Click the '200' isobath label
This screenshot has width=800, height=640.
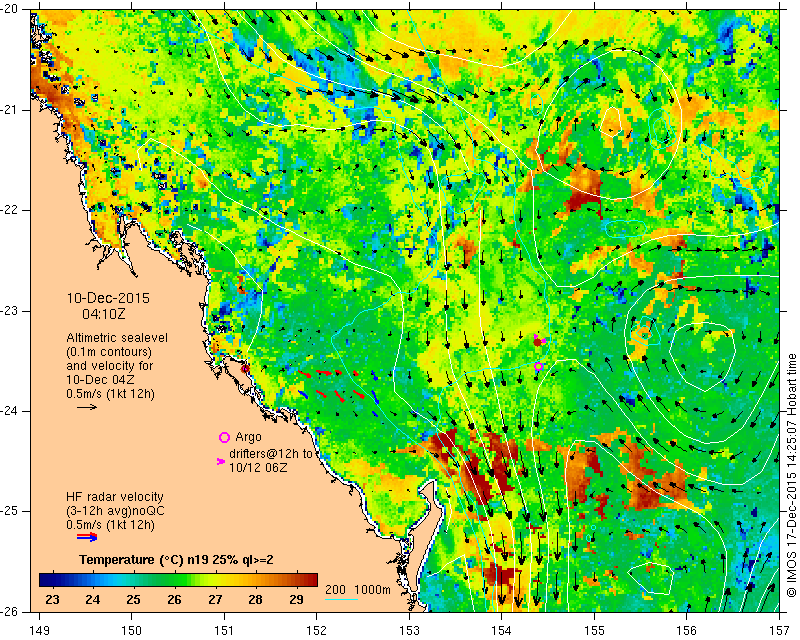[335, 589]
